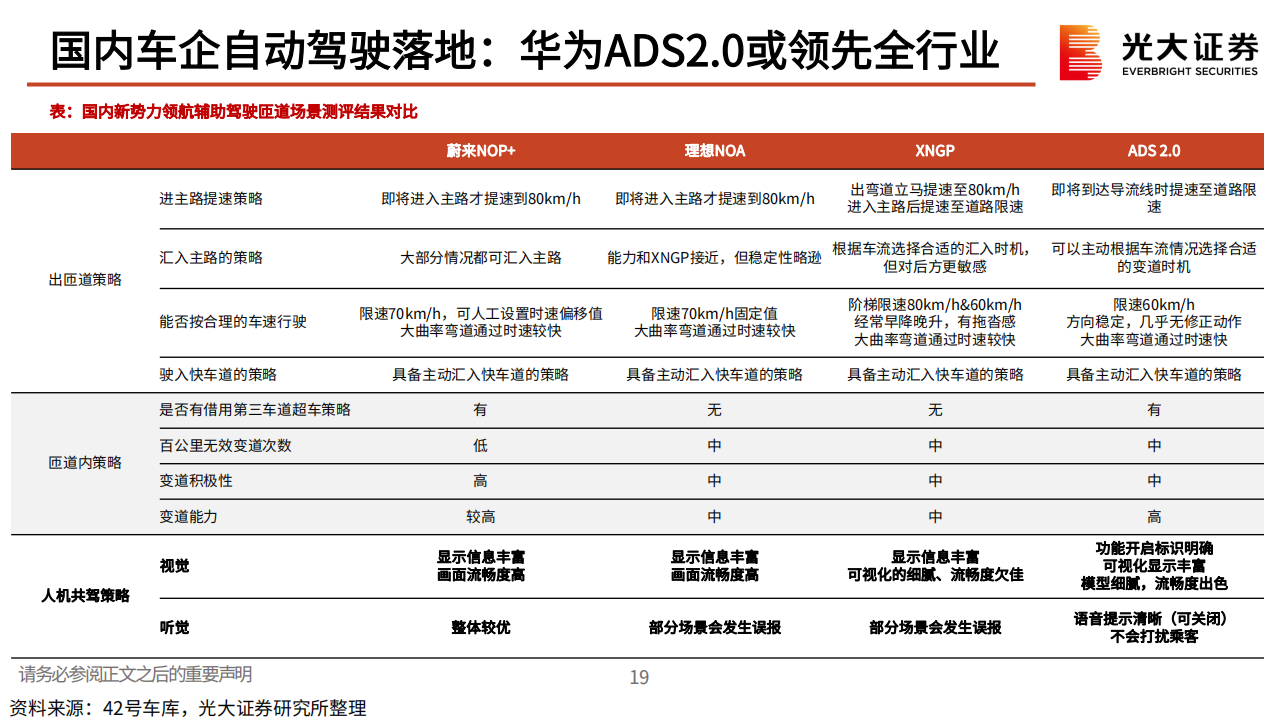Click the ADS 2.0 column header
1280x720 pixels.
tap(1154, 151)
